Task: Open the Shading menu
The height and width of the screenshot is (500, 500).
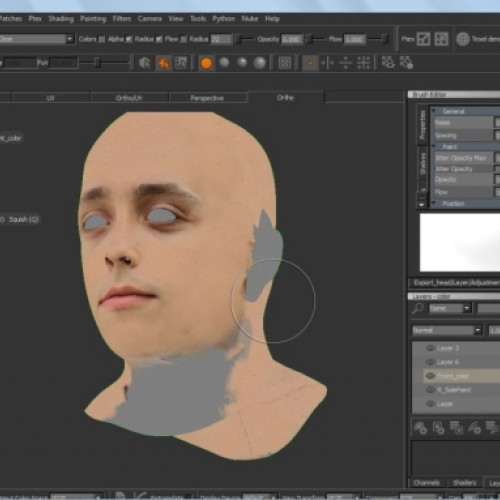Action: pos(61,19)
